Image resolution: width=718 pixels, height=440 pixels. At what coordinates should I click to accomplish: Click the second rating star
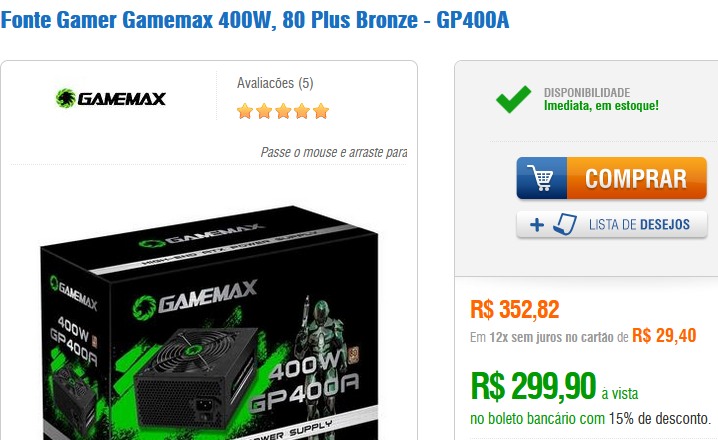pyautogui.click(x=264, y=111)
